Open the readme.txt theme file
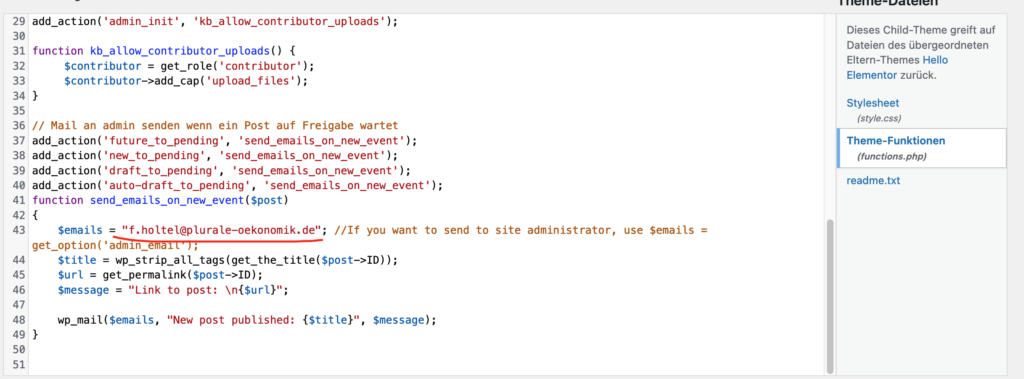1024x379 pixels. (872, 180)
